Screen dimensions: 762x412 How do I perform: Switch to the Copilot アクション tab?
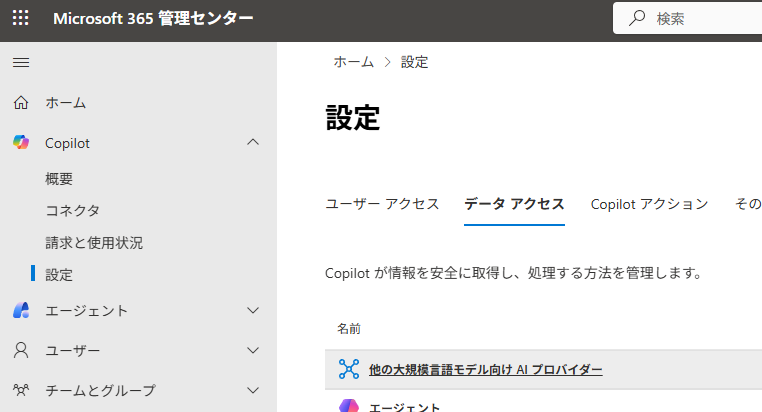[649, 204]
